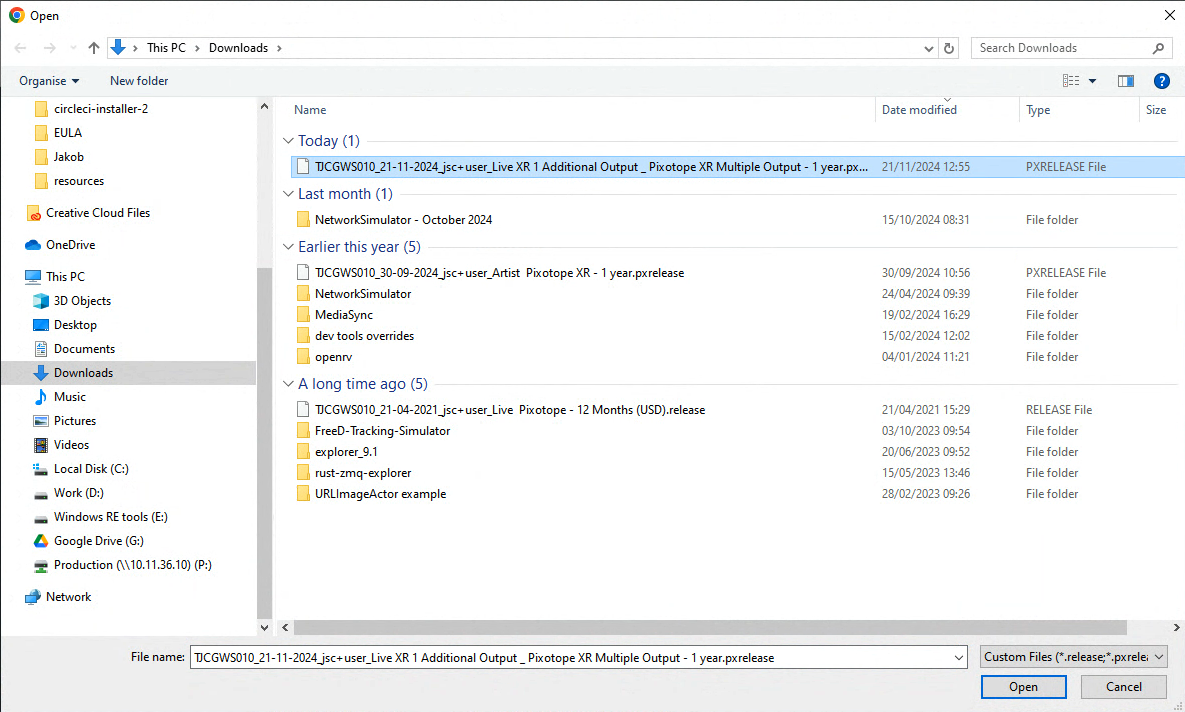
Task: Select the MediaSync folder
Action: click(344, 315)
